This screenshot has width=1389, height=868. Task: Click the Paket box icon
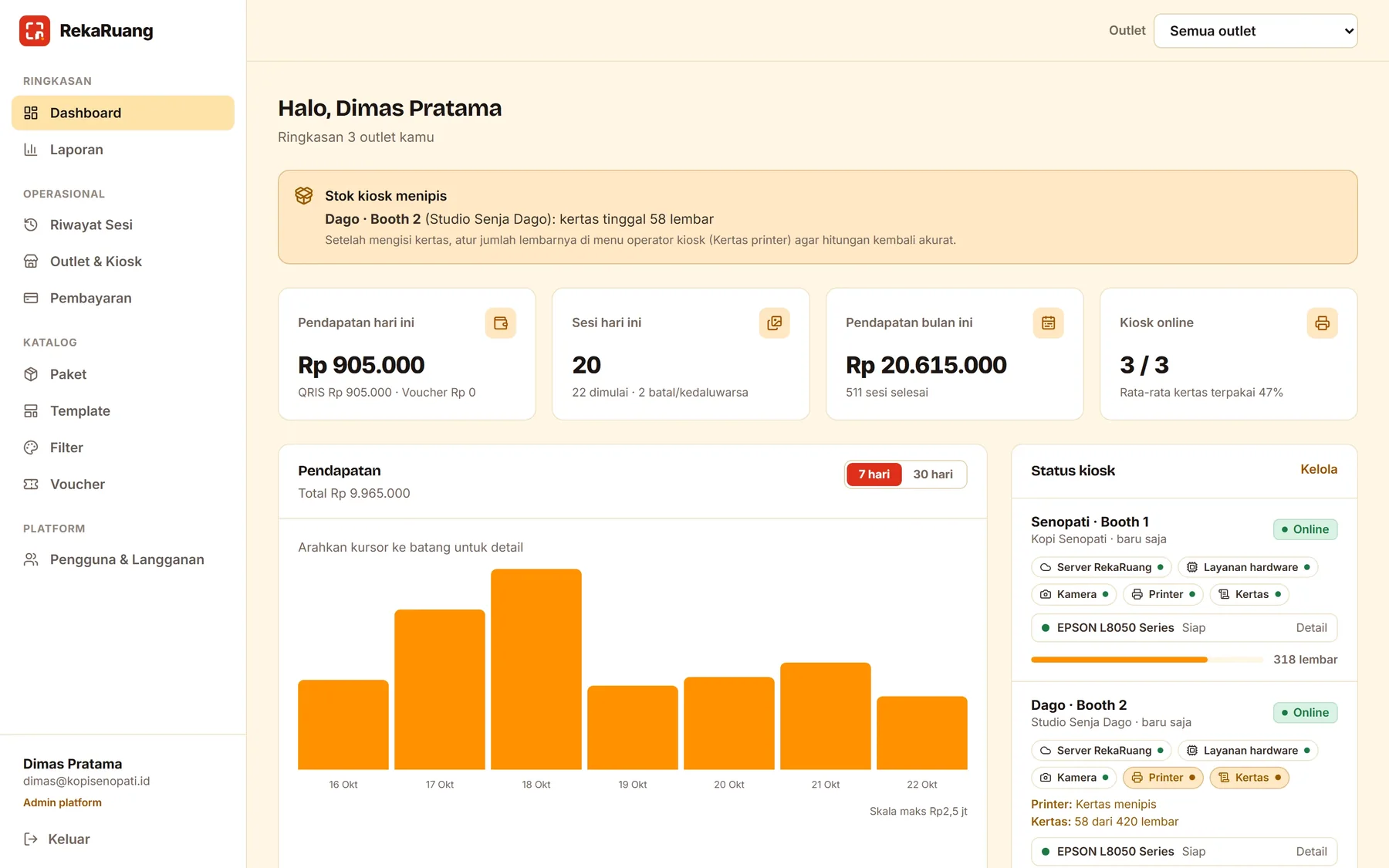(31, 374)
